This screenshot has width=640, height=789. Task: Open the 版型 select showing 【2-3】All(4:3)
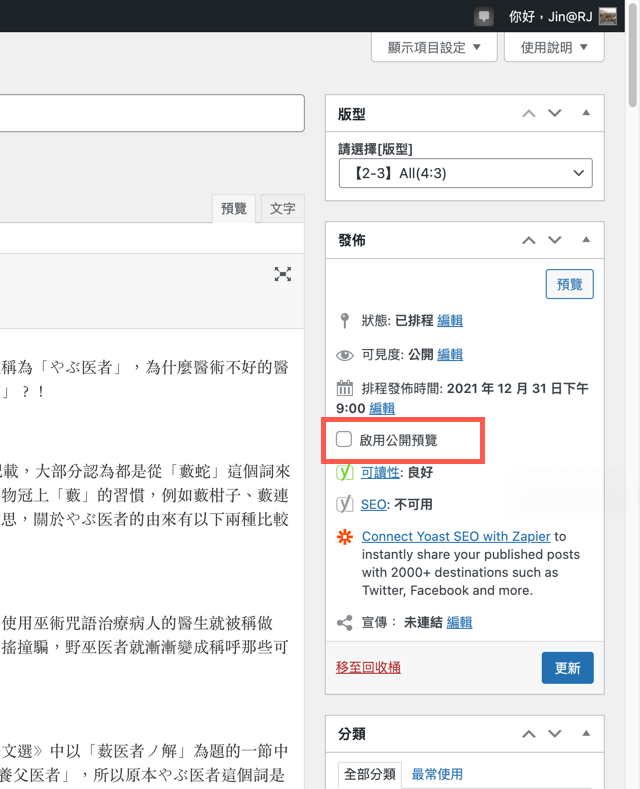click(465, 173)
